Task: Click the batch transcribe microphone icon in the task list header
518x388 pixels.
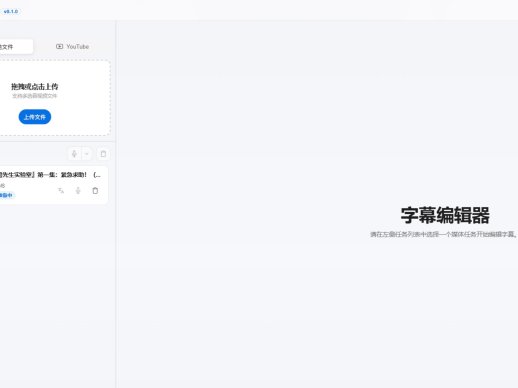Action: tap(74, 154)
